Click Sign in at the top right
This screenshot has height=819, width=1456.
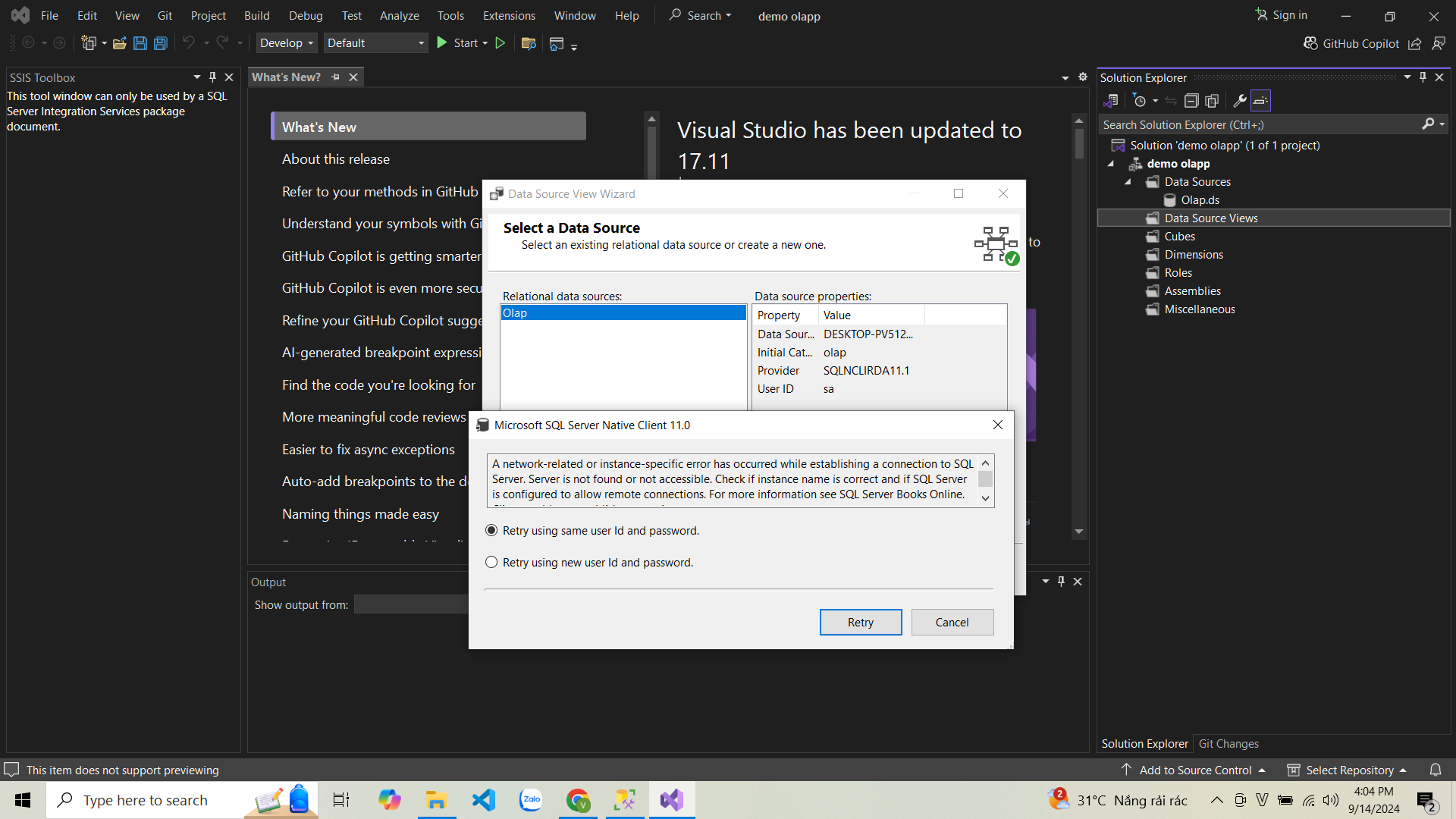point(1282,15)
